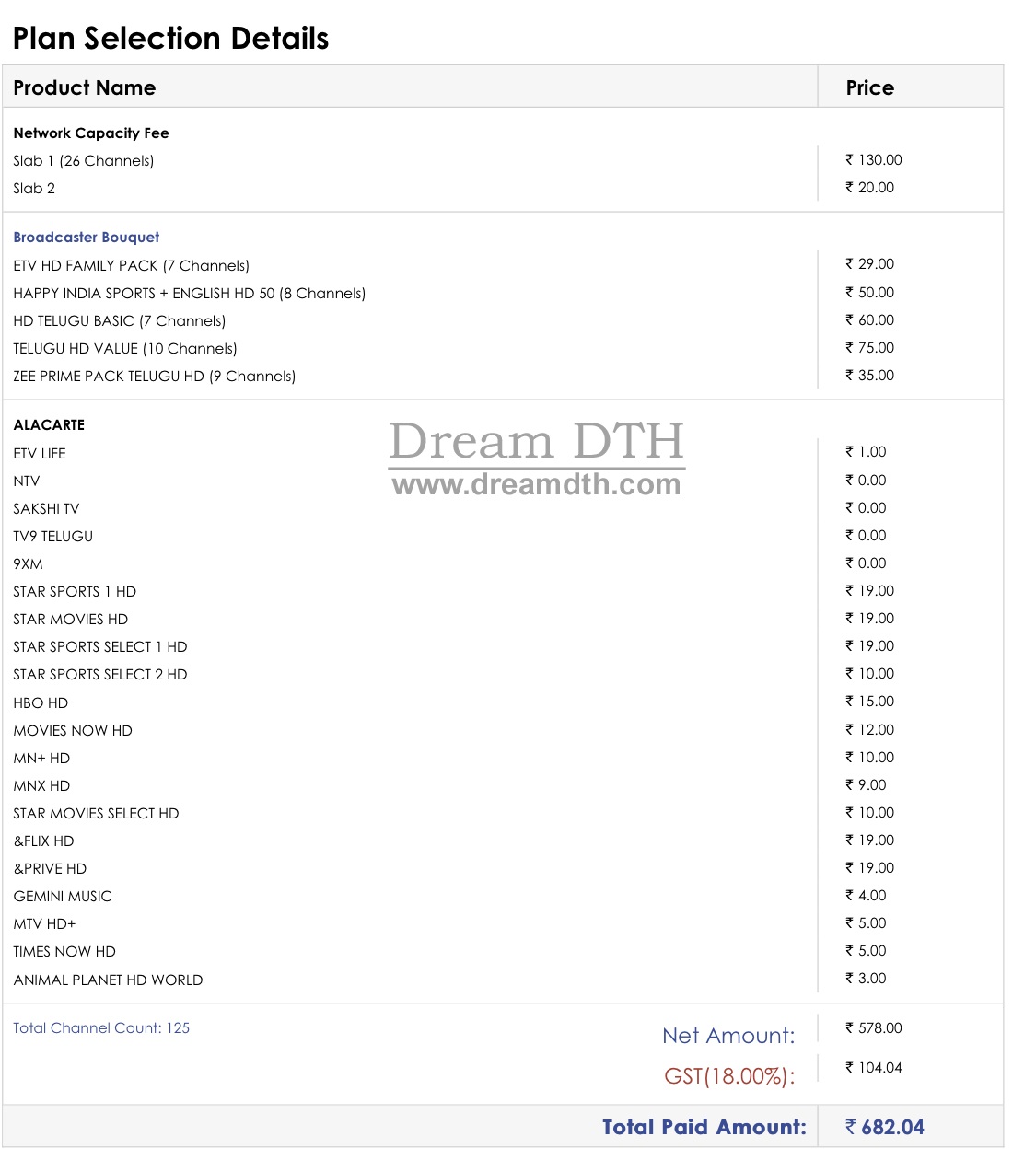The height and width of the screenshot is (1160, 1036).
Task: Click the ₹ 4.00 price value
Action: [867, 895]
